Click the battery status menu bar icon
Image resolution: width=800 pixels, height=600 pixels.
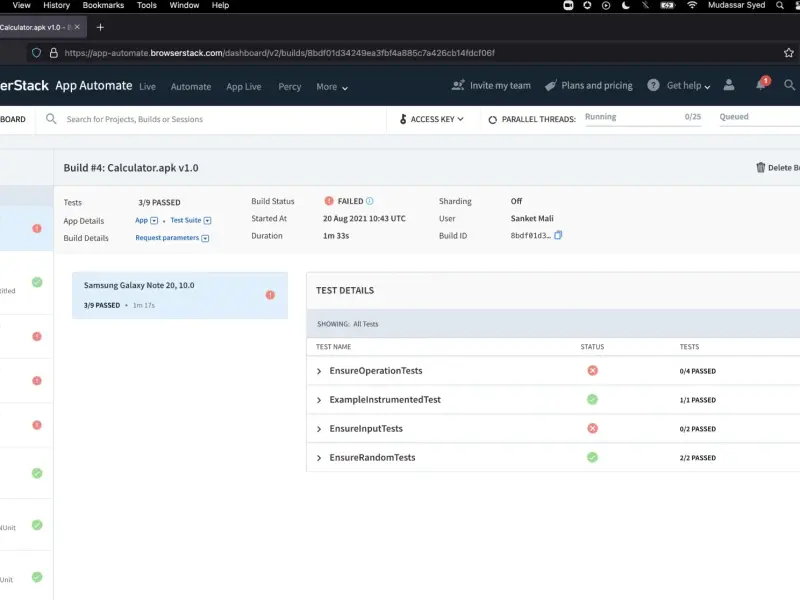click(x=667, y=5)
